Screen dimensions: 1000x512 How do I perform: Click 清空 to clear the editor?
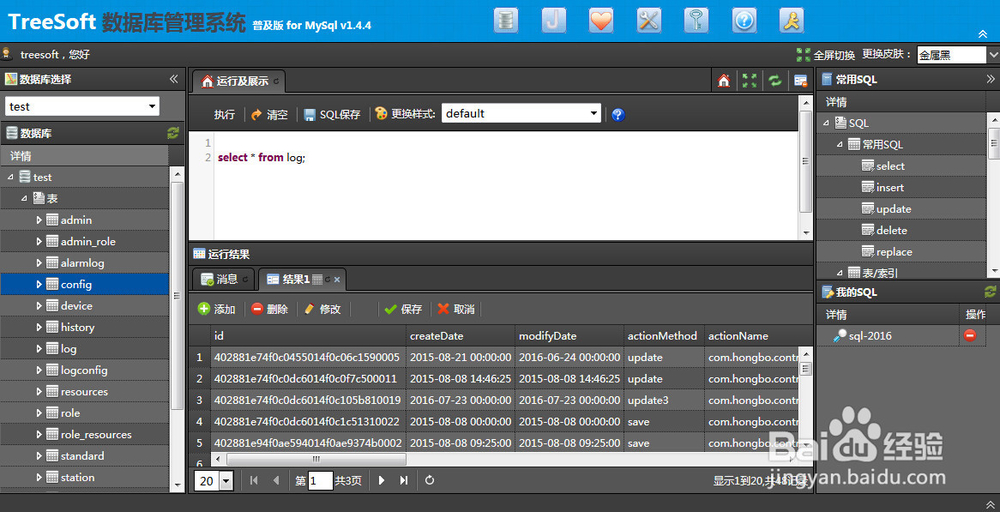coord(269,114)
